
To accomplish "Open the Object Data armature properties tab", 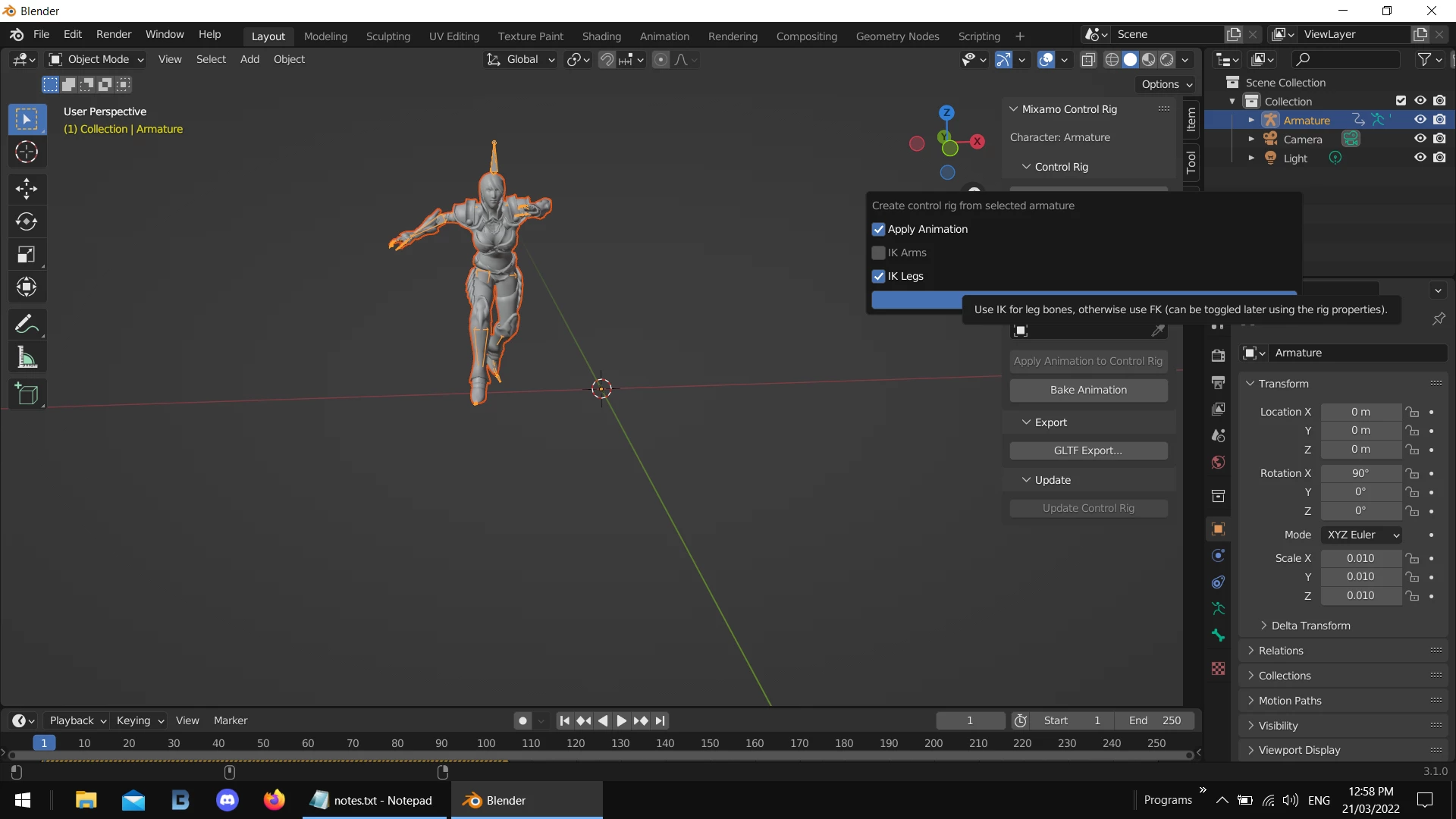I will (1218, 609).
